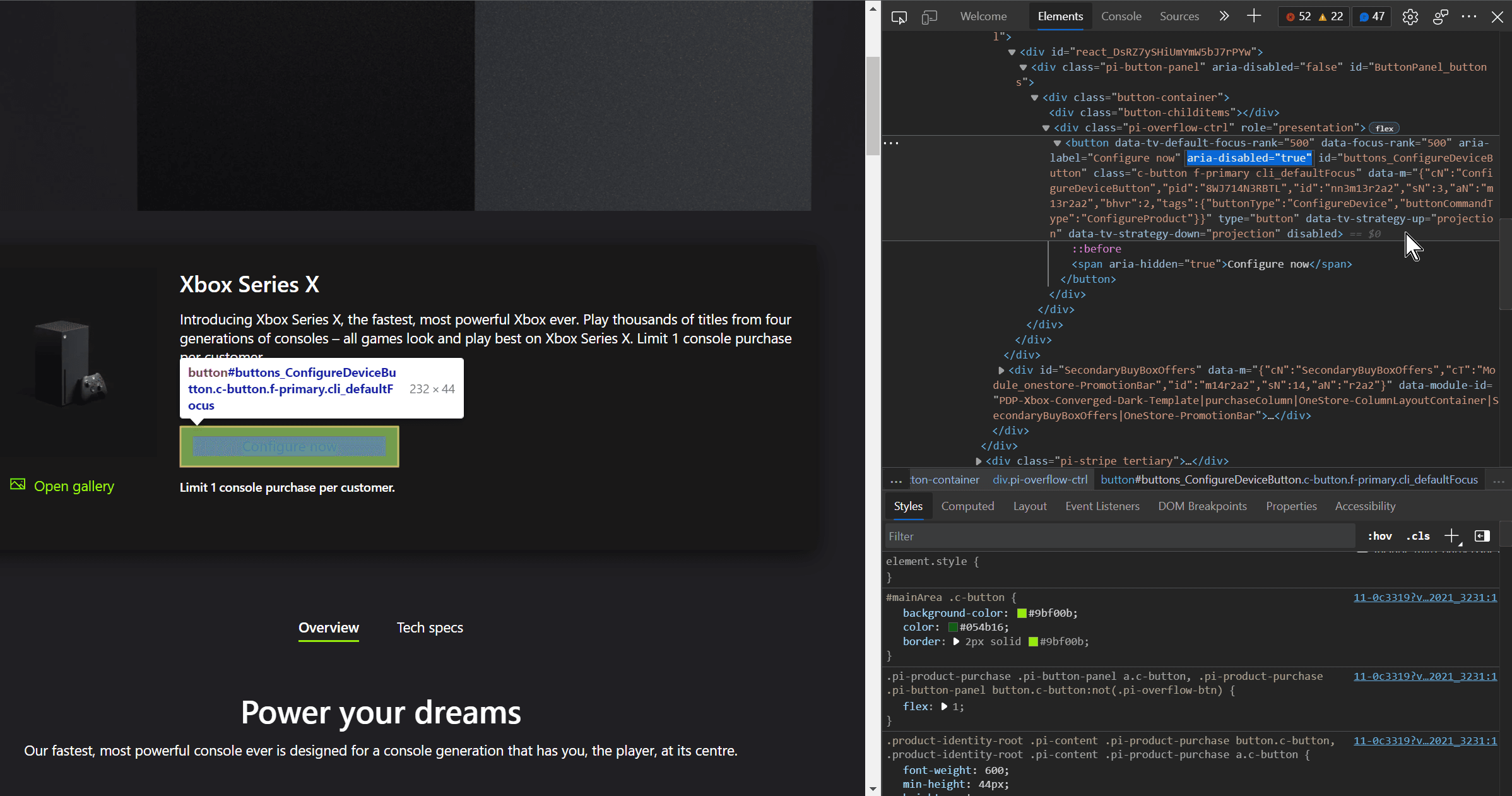Expand the border shorthand property
The height and width of the screenshot is (796, 1512).
pyautogui.click(x=956, y=641)
